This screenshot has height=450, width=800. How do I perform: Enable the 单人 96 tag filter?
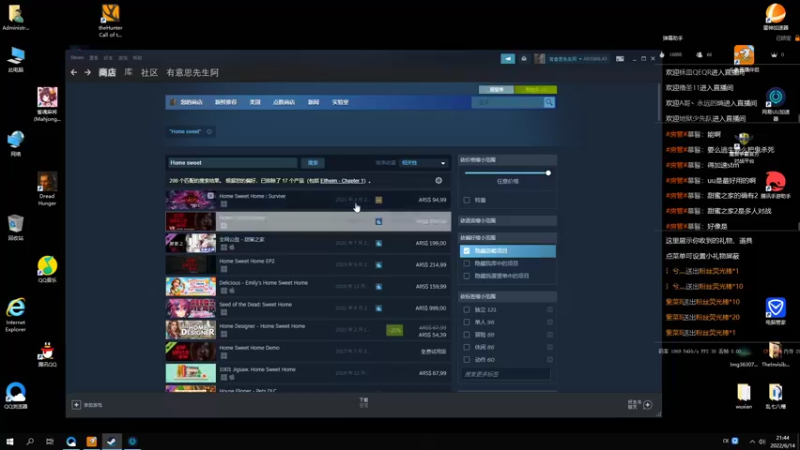[x=466, y=322]
